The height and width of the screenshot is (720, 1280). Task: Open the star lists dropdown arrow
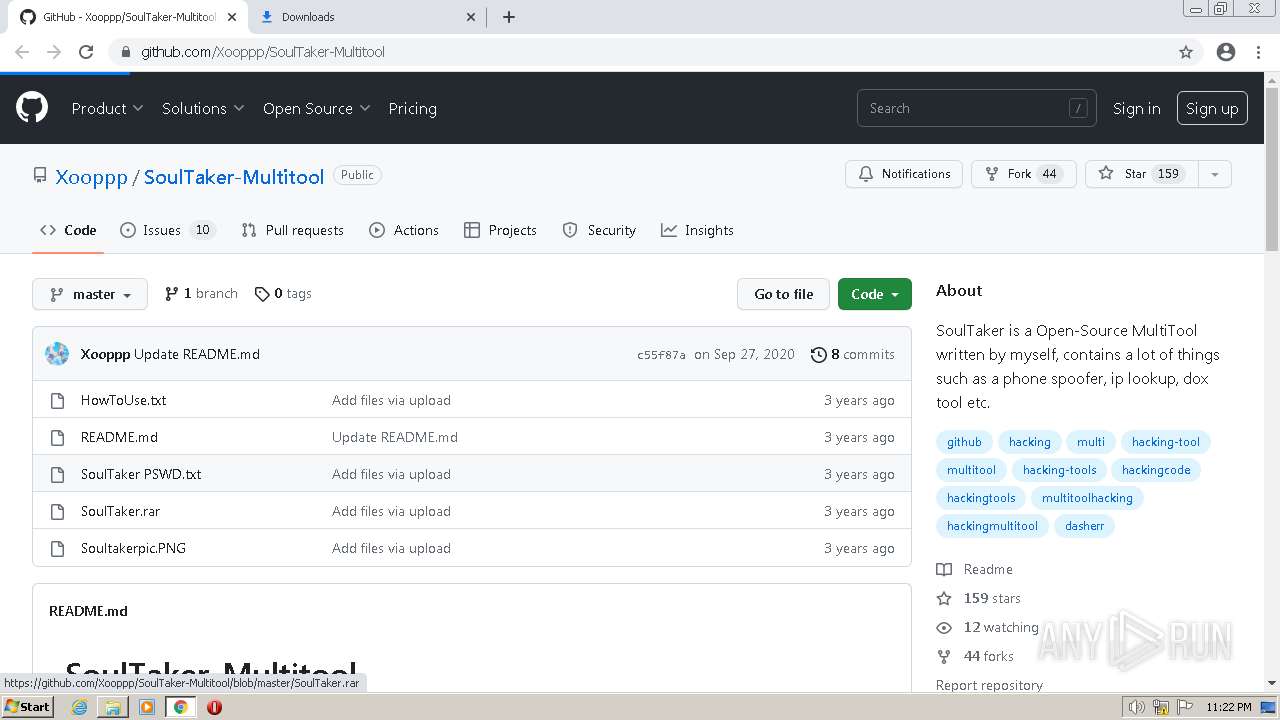pos(1214,174)
